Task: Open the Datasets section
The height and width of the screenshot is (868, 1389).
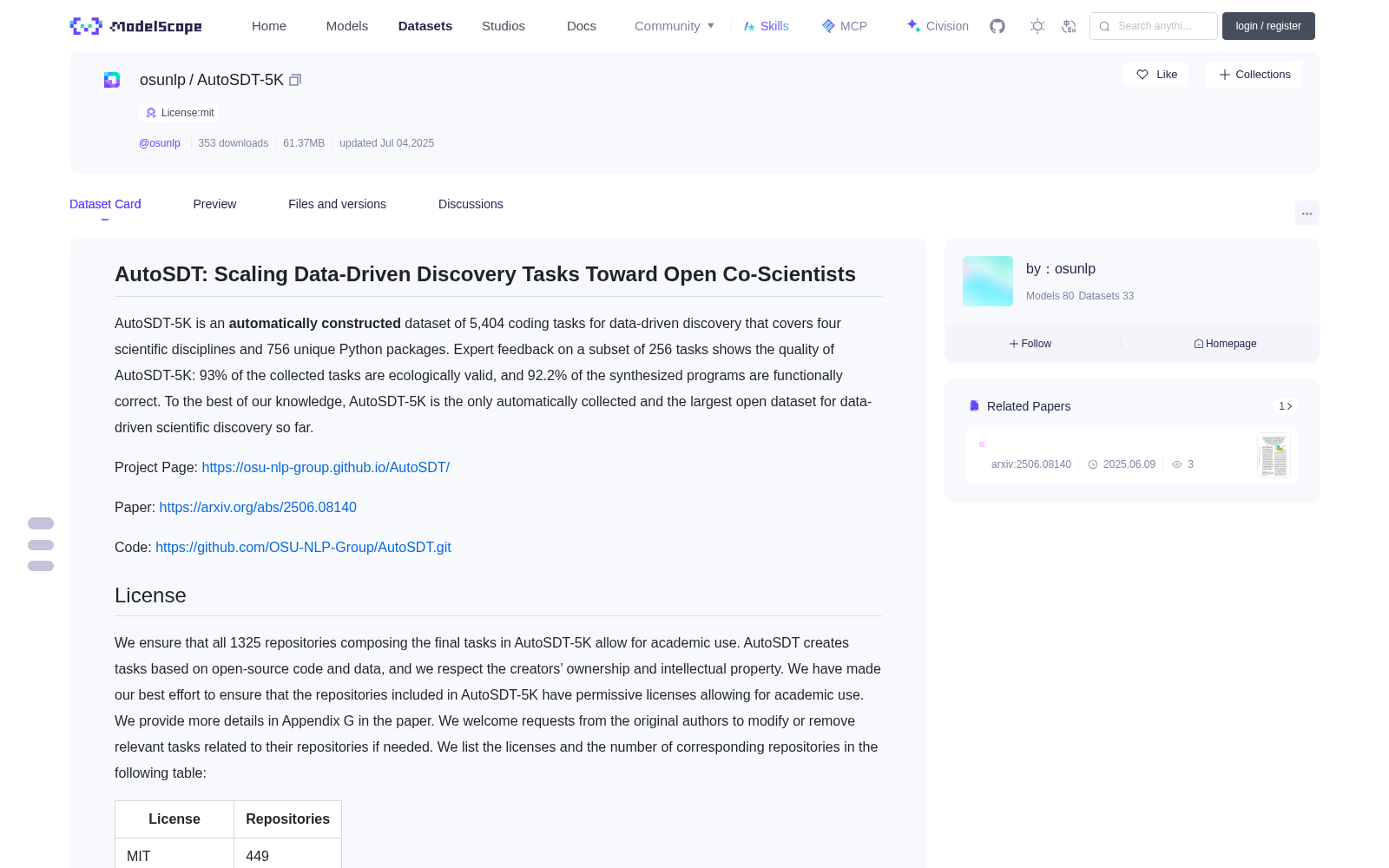Action: point(425,26)
